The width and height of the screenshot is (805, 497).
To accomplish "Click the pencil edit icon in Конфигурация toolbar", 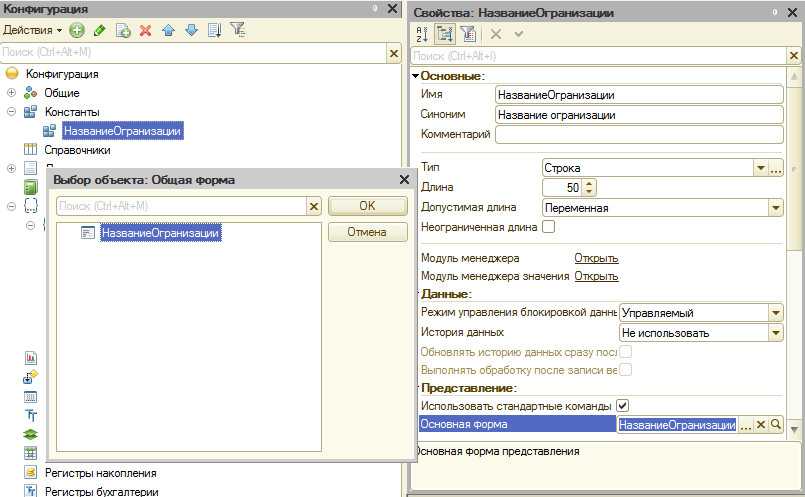I will point(100,31).
